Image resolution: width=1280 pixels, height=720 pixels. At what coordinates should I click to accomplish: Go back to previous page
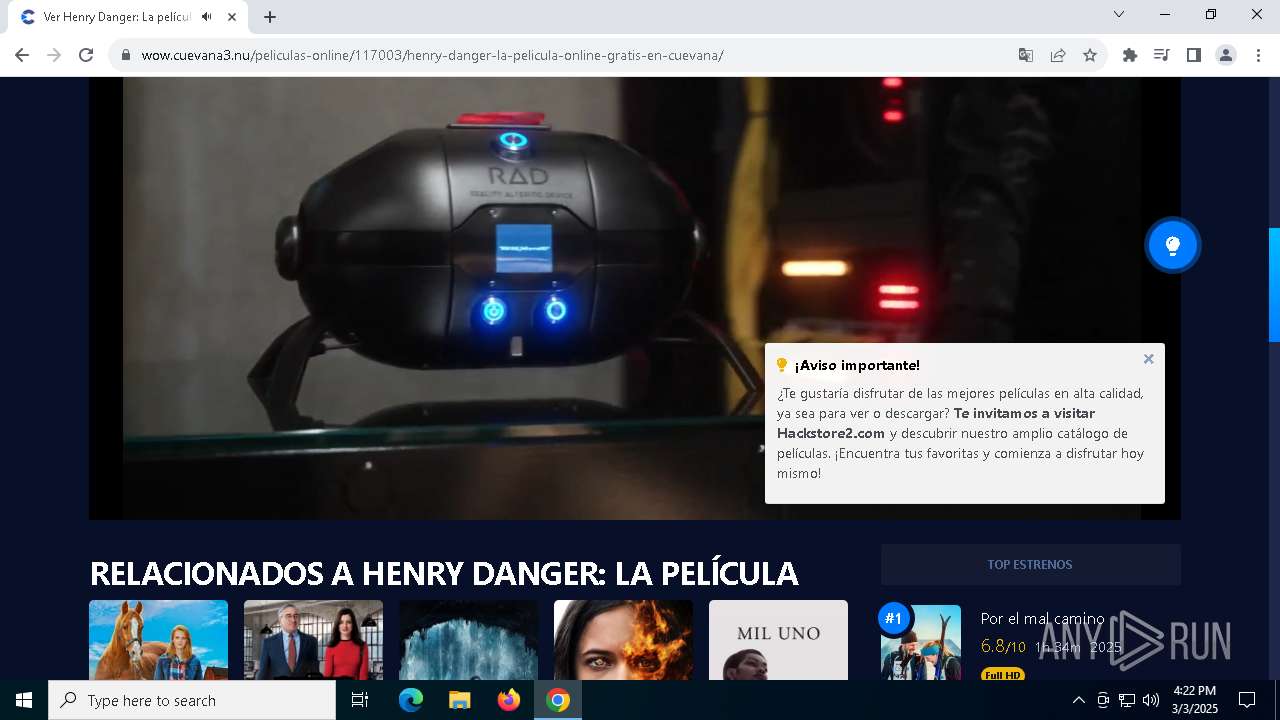(22, 55)
